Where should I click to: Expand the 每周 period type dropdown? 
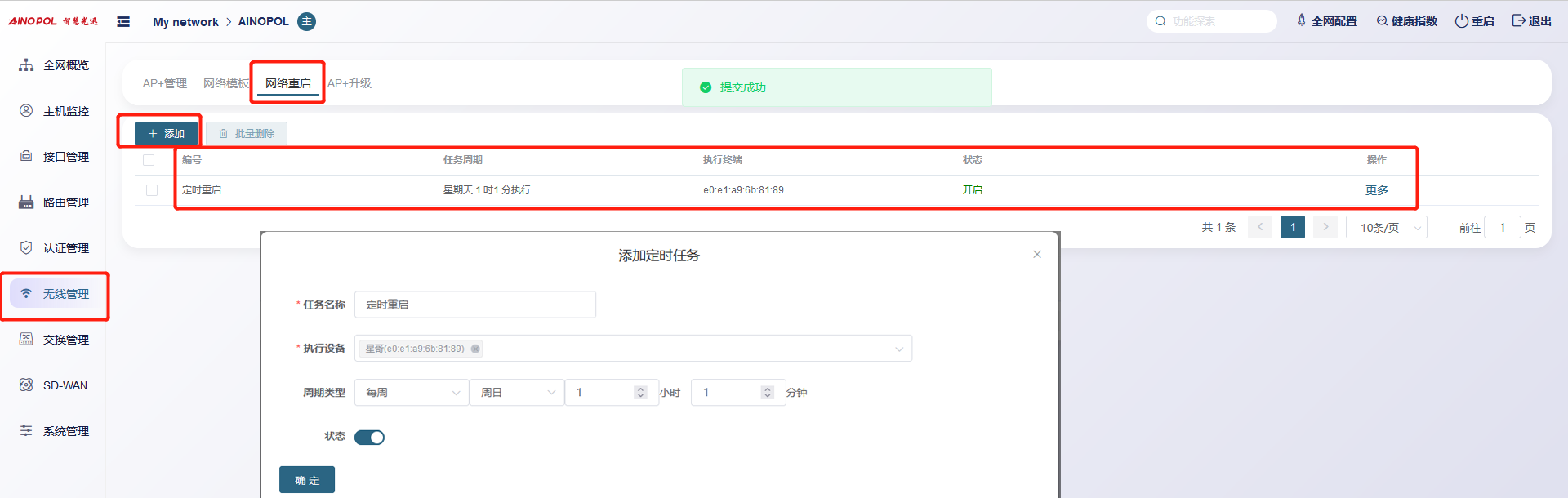click(x=412, y=393)
